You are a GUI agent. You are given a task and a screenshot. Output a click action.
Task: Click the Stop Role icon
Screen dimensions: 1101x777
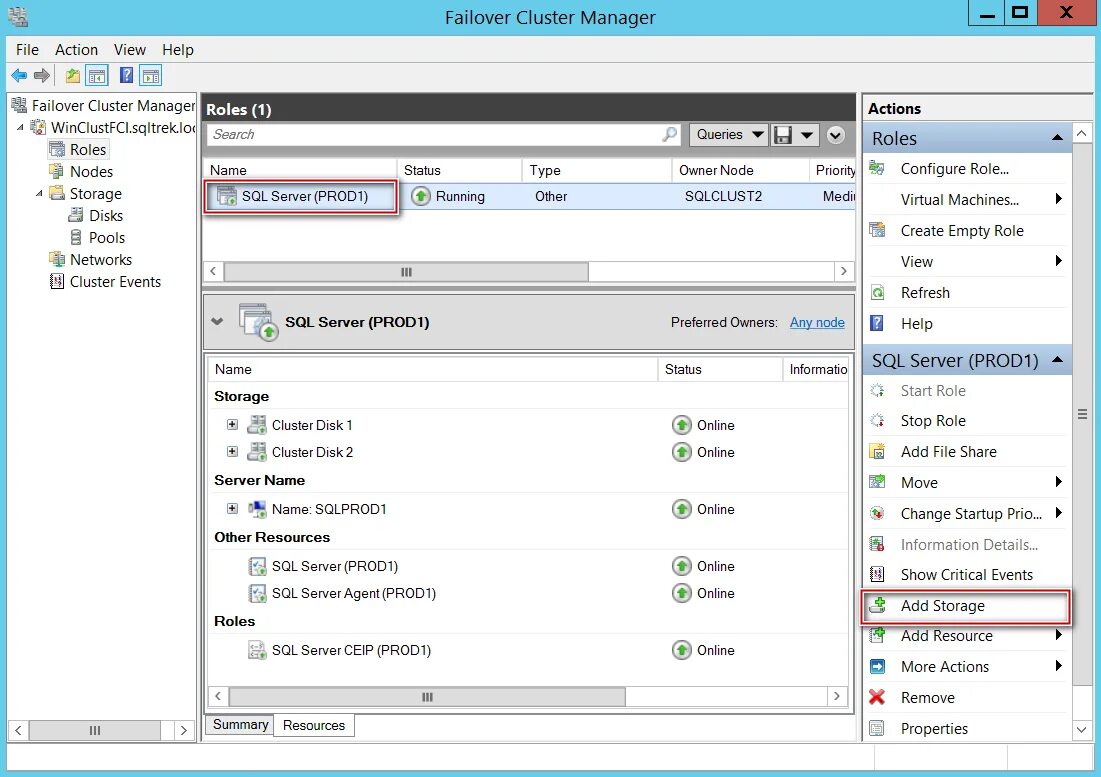(x=877, y=420)
